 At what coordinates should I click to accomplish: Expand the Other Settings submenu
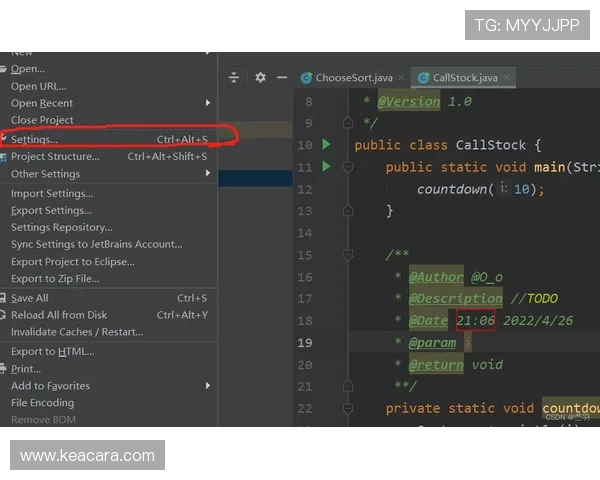click(208, 174)
